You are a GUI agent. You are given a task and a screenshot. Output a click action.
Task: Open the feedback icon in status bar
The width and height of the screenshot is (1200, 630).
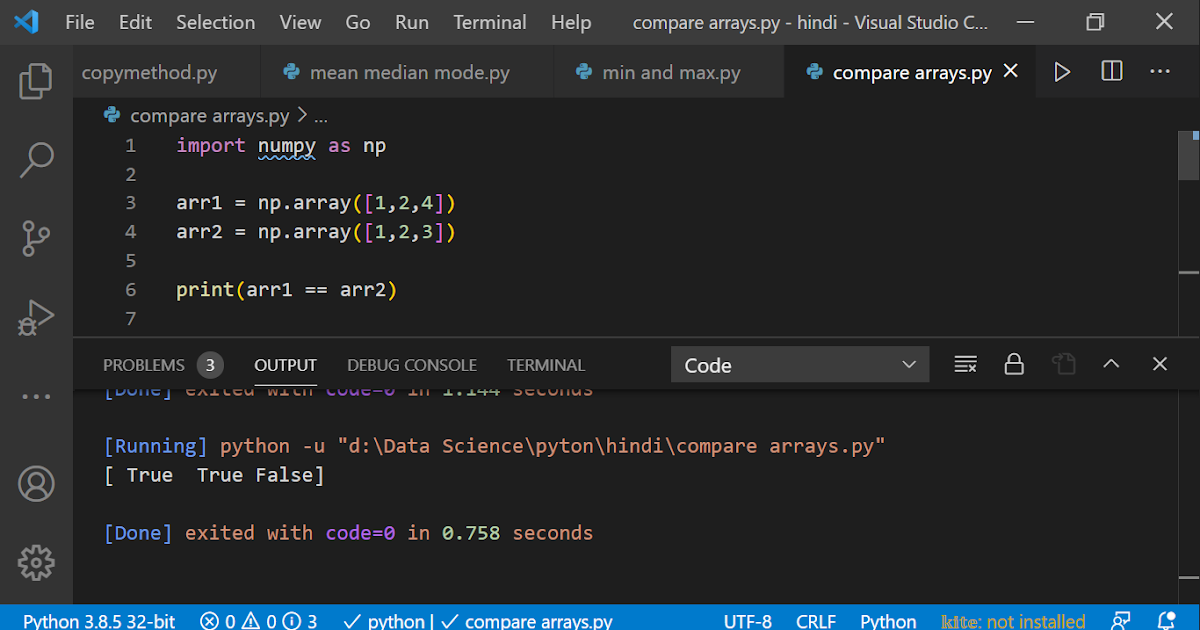click(x=1121, y=621)
